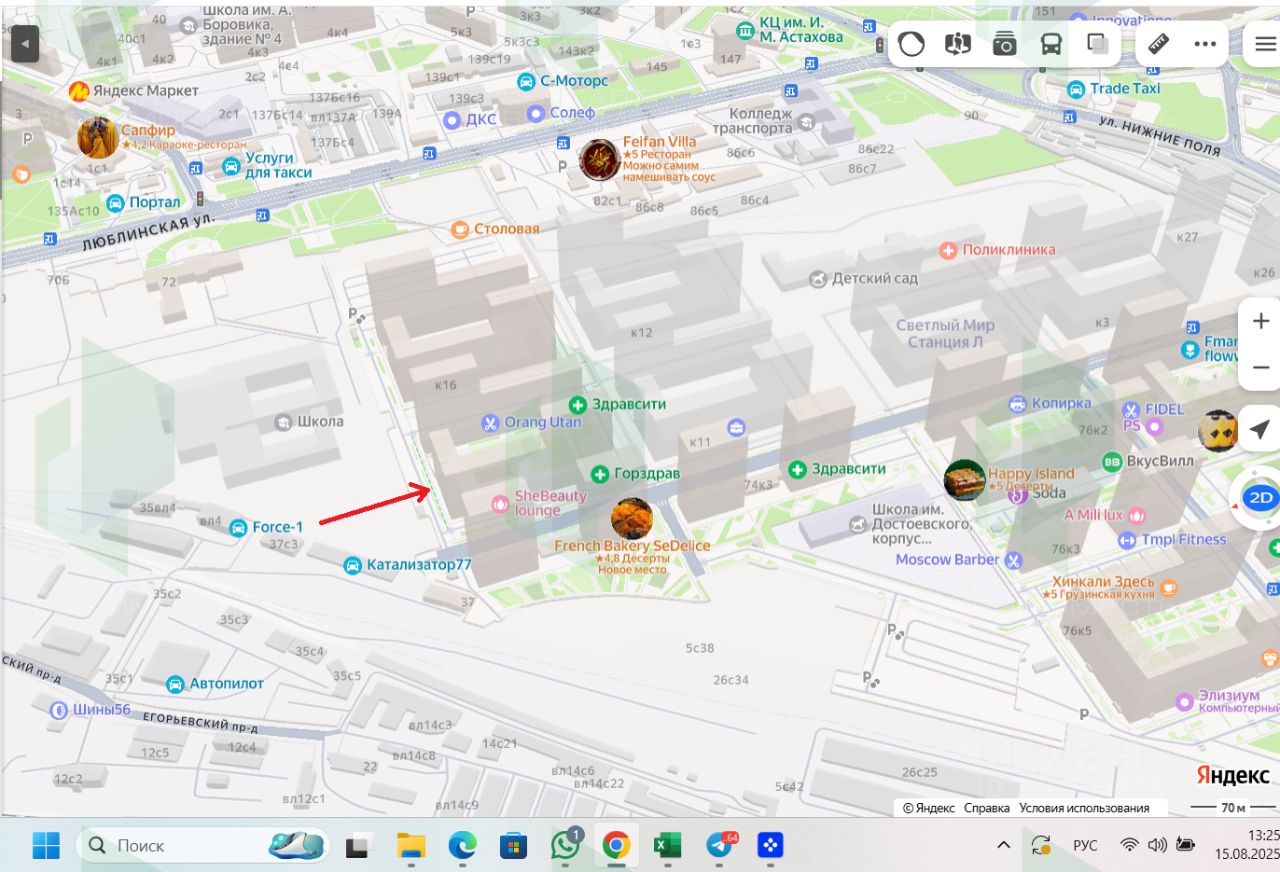The height and width of the screenshot is (872, 1280).
Task: Open Happy Island desserts photo marker
Action: click(x=965, y=480)
